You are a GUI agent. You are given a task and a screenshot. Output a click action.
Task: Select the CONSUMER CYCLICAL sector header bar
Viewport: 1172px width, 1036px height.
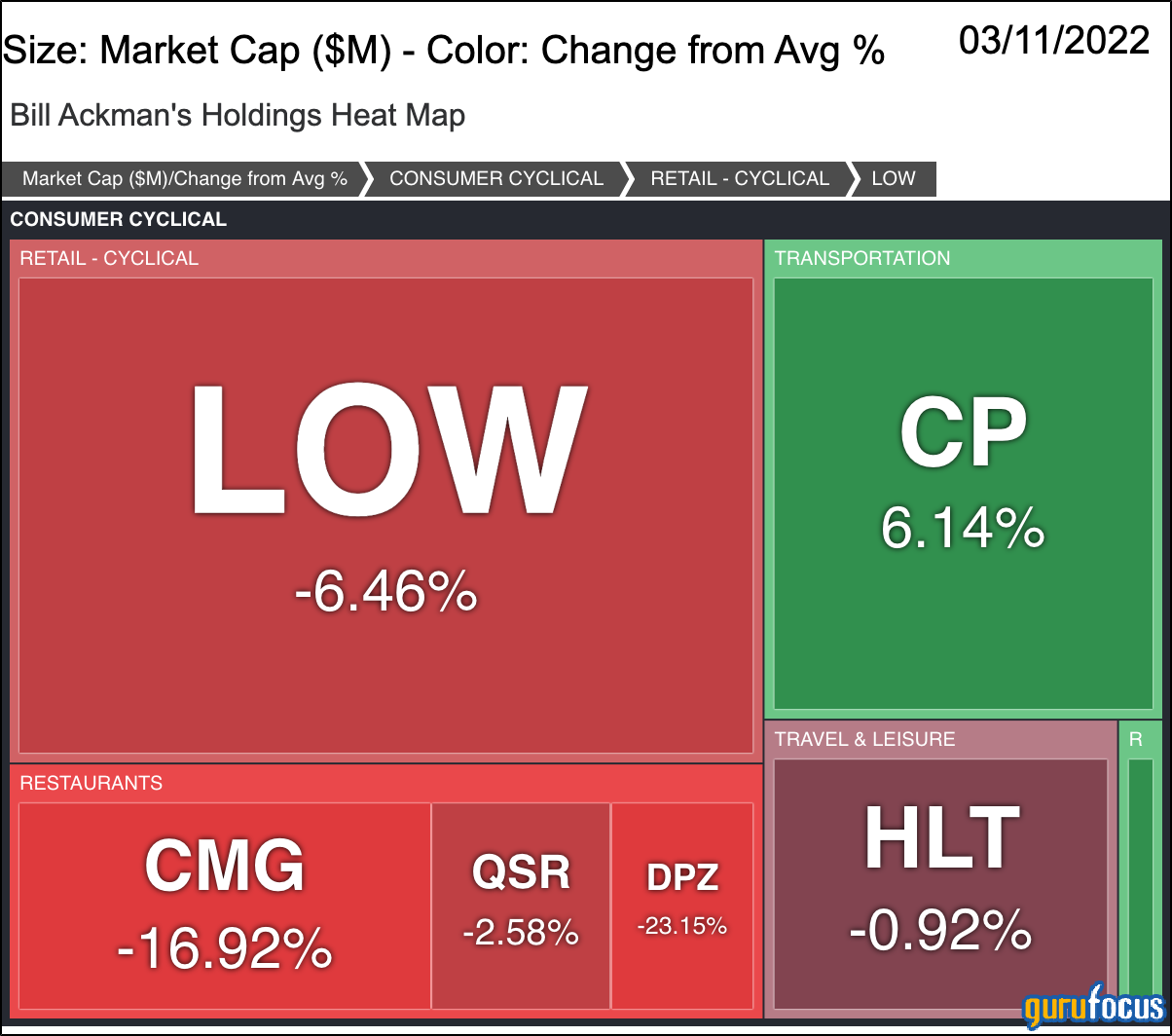[586, 219]
